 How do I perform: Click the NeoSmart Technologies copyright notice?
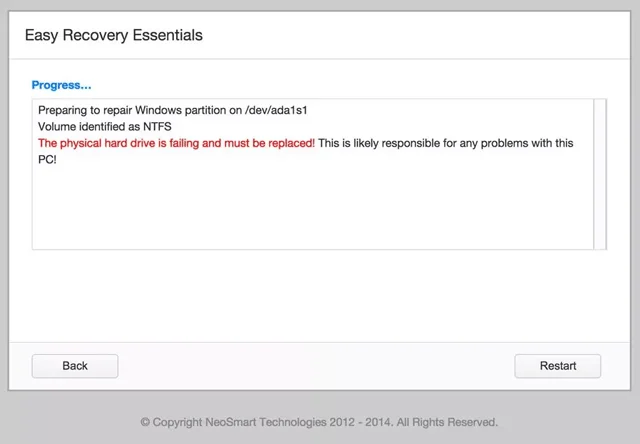[x=319, y=422]
